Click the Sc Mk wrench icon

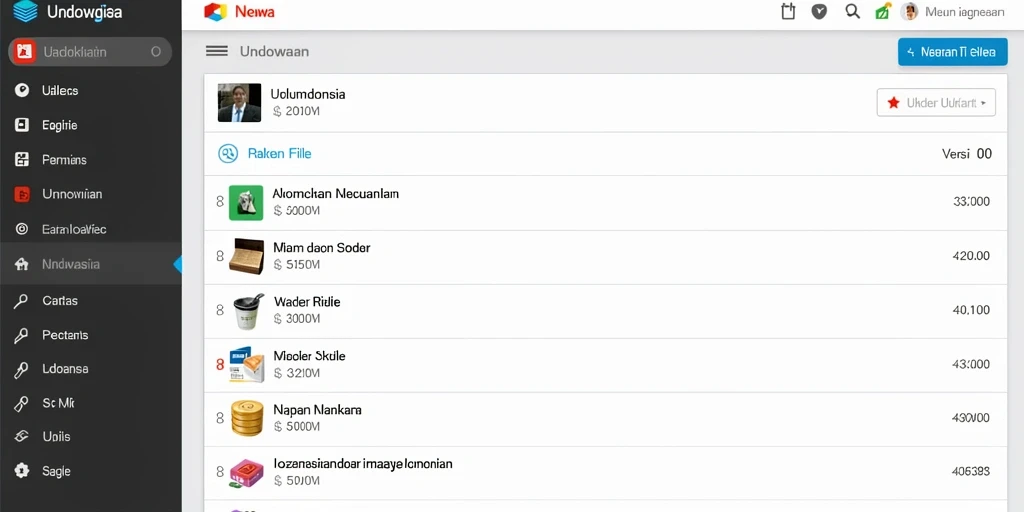(22, 404)
